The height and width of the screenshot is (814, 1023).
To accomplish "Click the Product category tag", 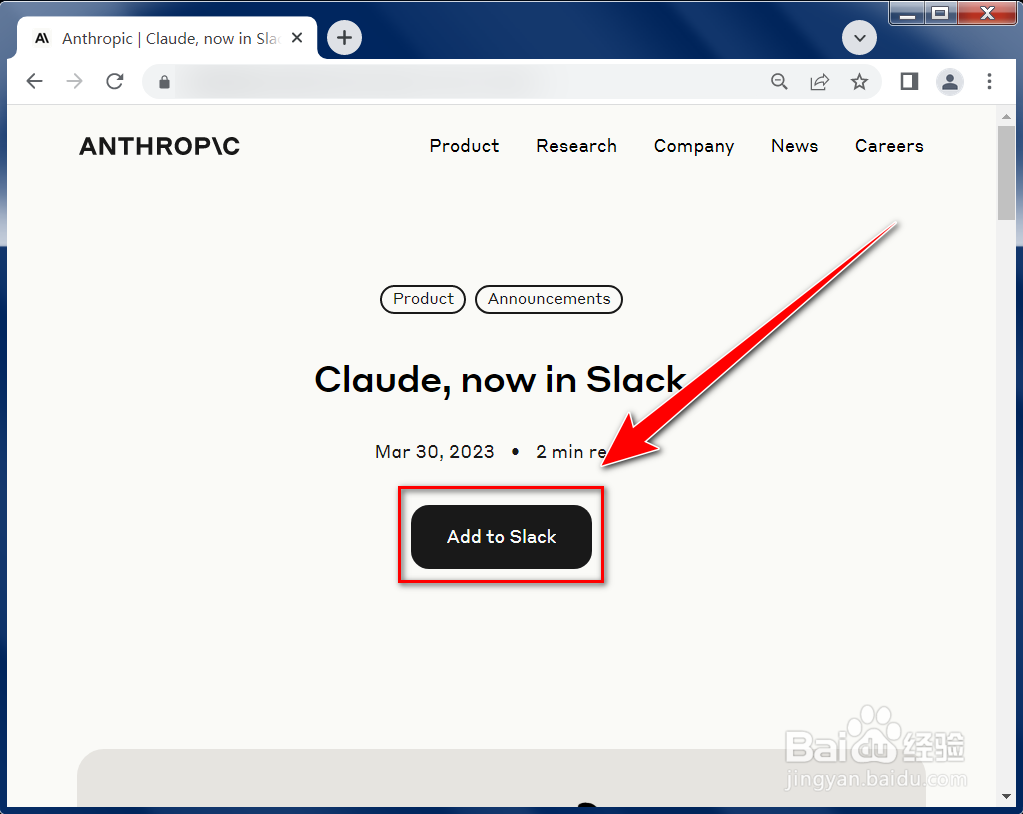I will [423, 299].
